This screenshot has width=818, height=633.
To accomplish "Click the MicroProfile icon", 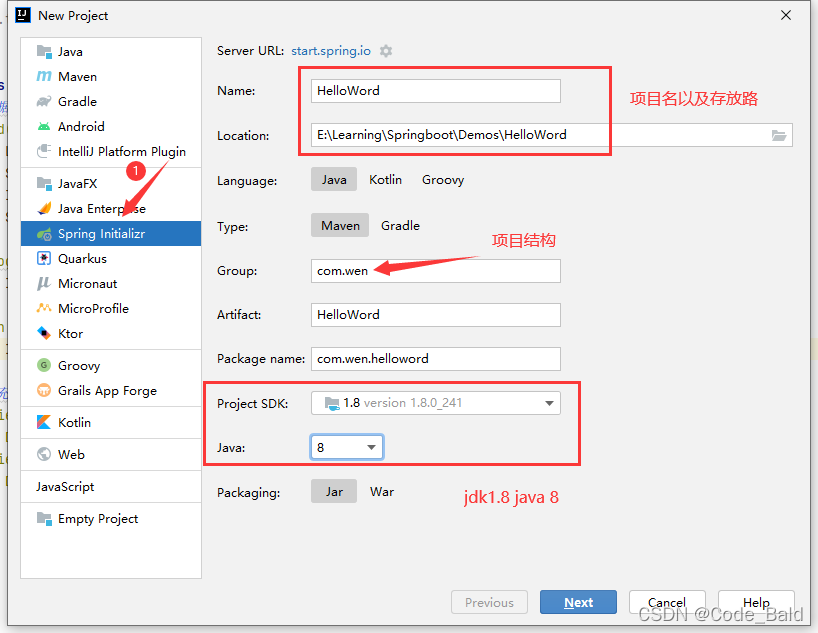I will tap(44, 308).
